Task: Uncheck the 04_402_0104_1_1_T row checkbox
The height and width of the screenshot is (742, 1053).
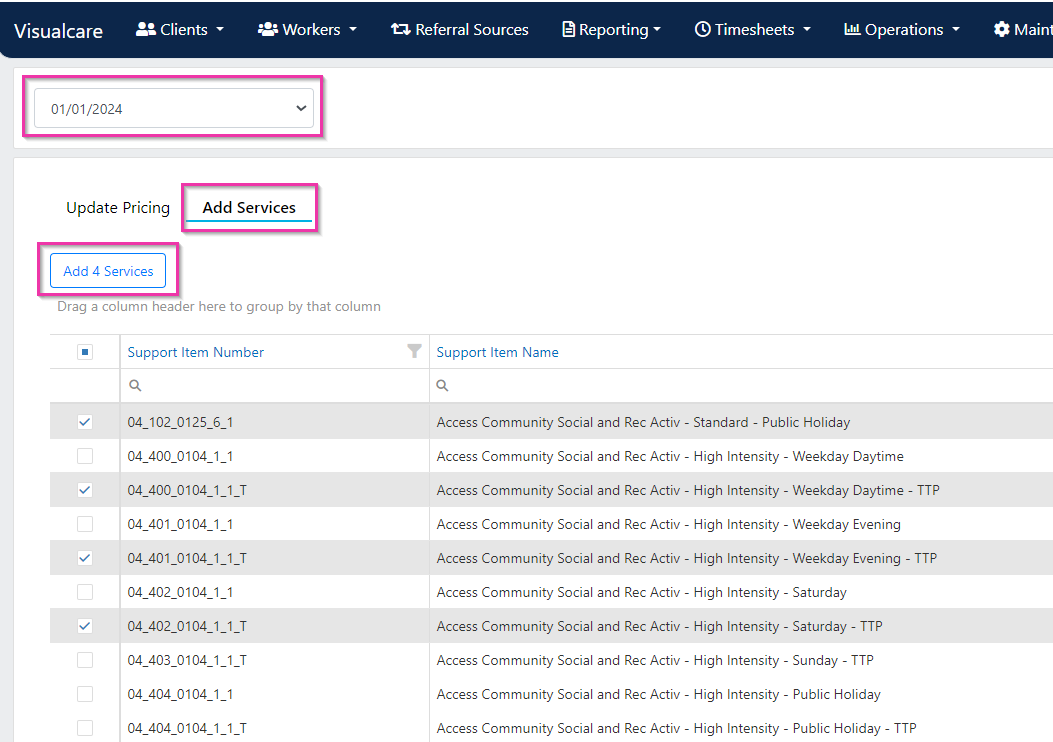Action: coord(85,626)
